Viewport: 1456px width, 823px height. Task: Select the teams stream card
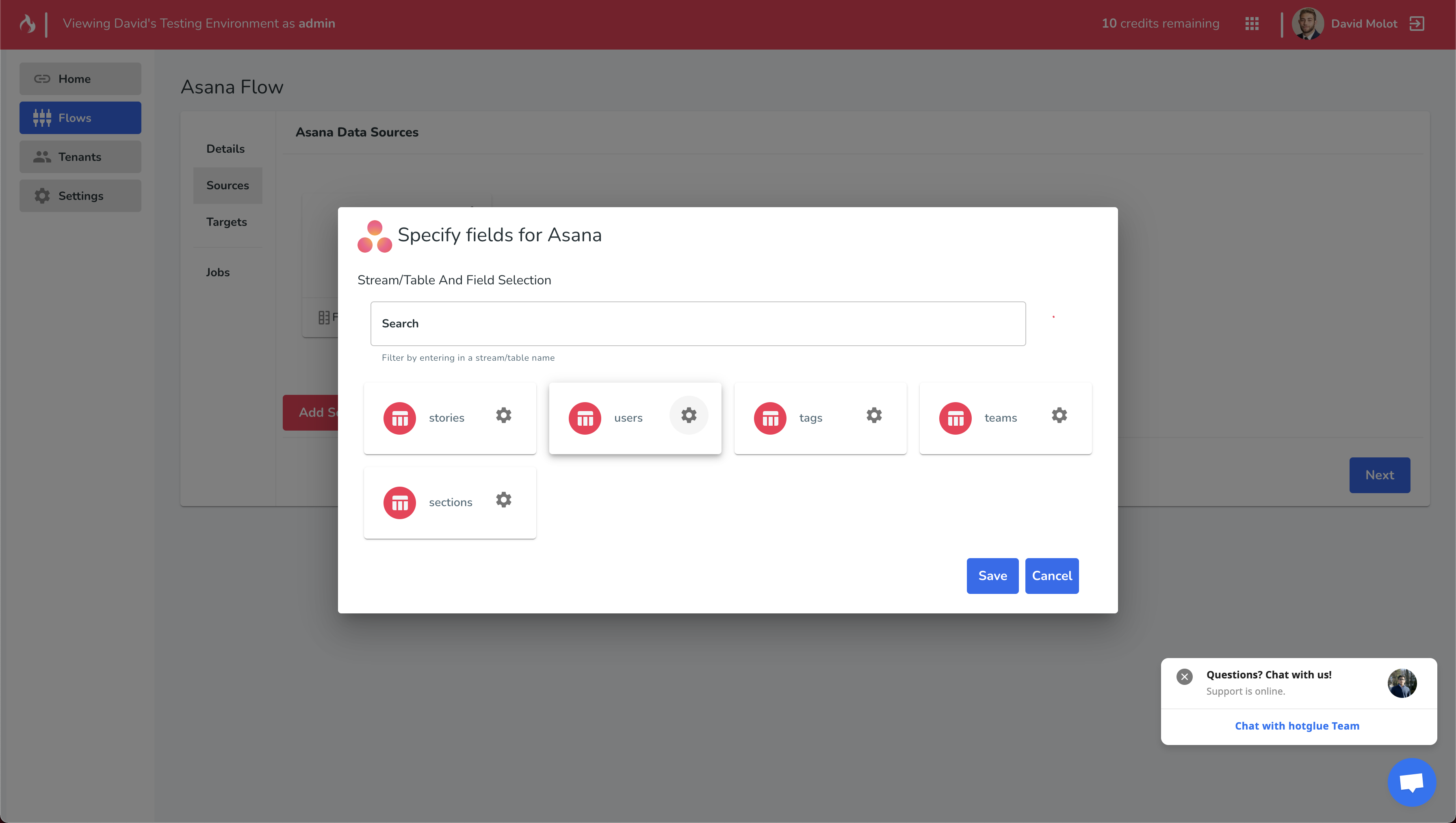coord(1005,418)
